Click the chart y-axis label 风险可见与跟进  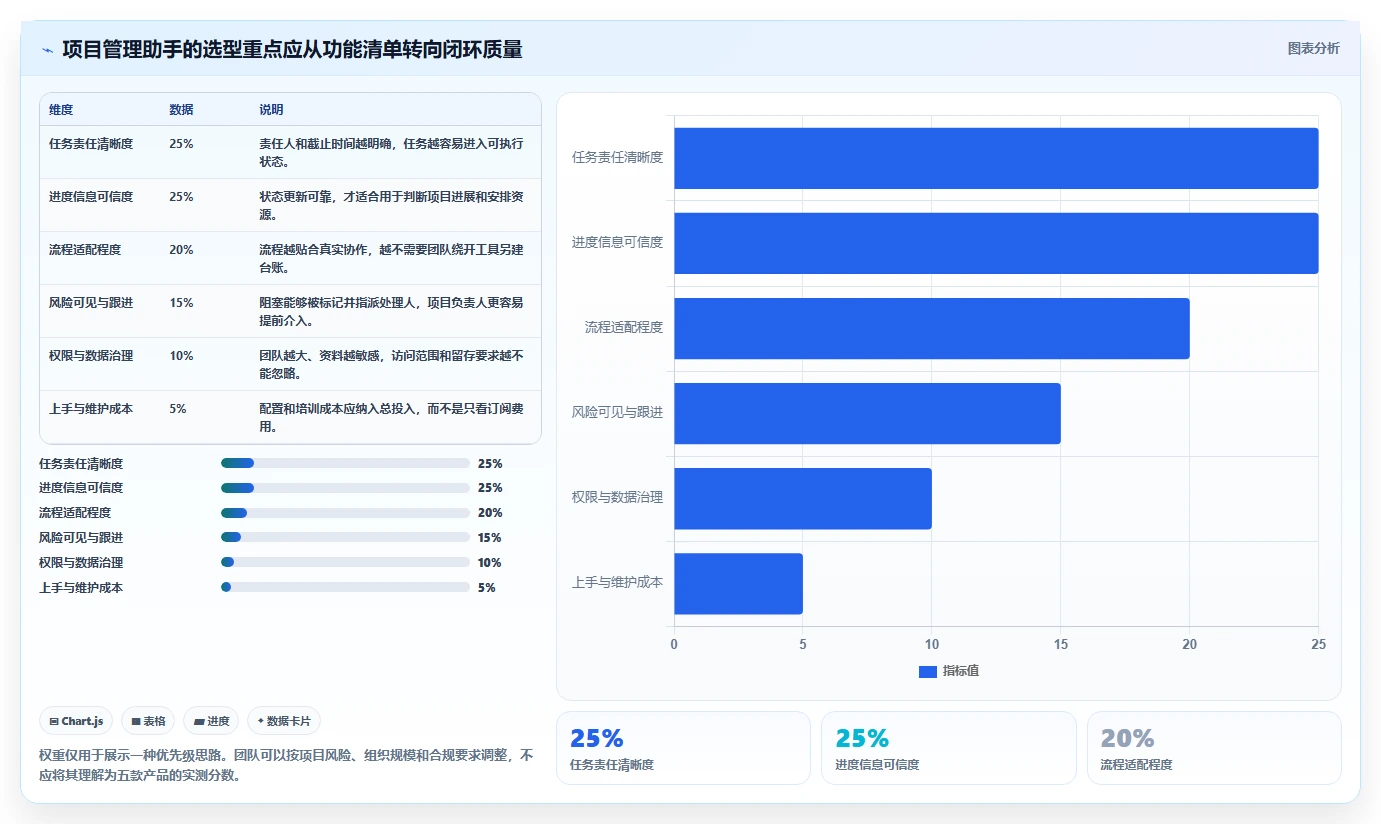[617, 412]
